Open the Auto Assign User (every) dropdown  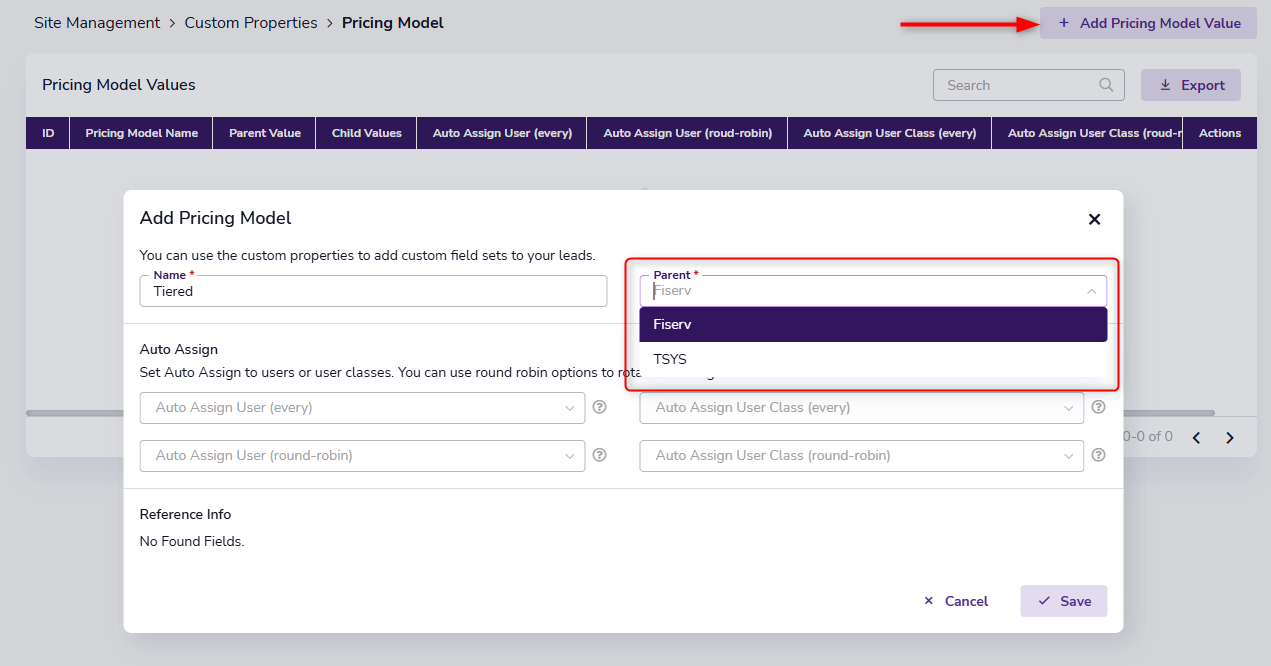pos(362,407)
